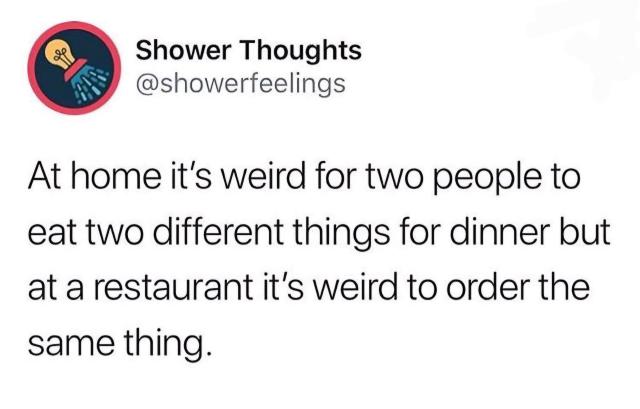Open the Shower Thoughts profile avatar
Screen dimensions: 640x409
(x=74, y=68)
